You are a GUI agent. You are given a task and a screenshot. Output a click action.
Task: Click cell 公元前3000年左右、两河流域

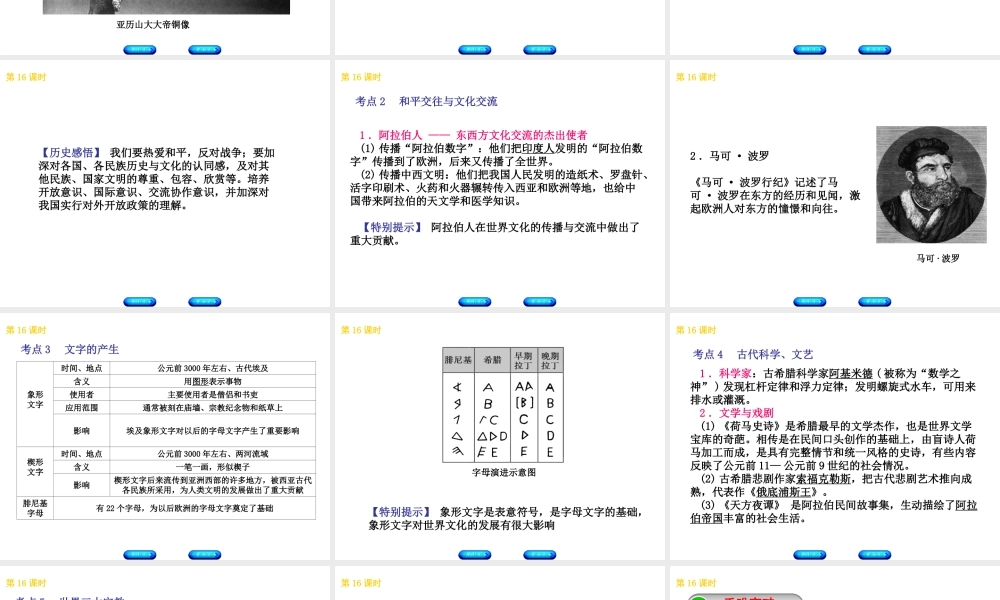(x=213, y=453)
